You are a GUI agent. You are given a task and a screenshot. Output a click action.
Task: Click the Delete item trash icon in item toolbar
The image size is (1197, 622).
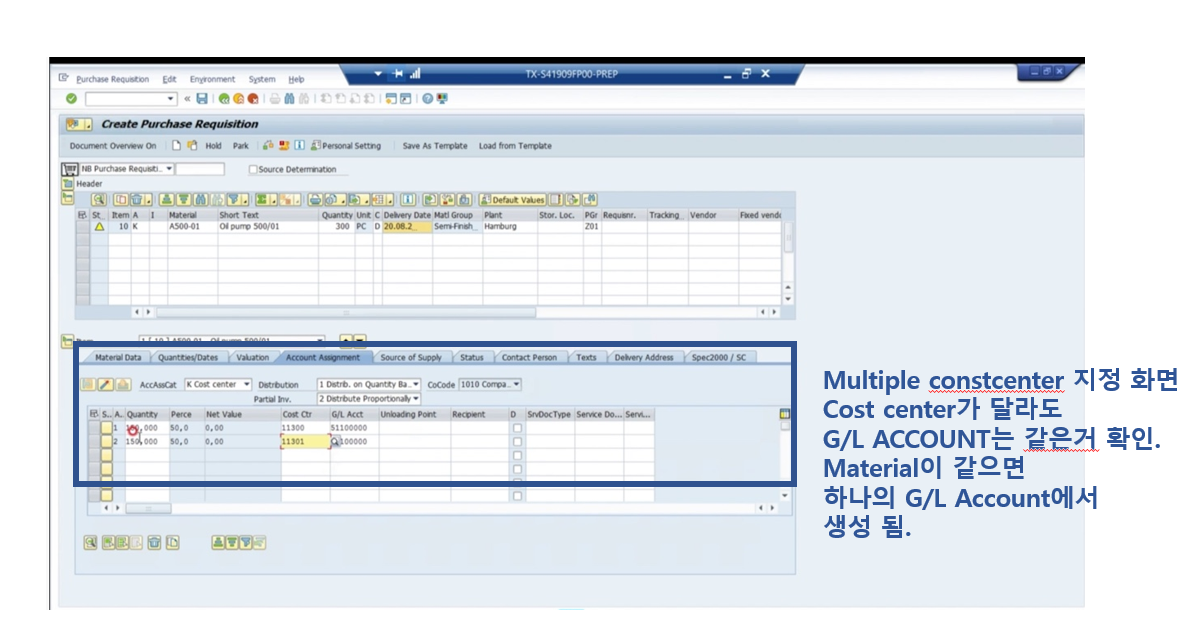tap(136, 199)
